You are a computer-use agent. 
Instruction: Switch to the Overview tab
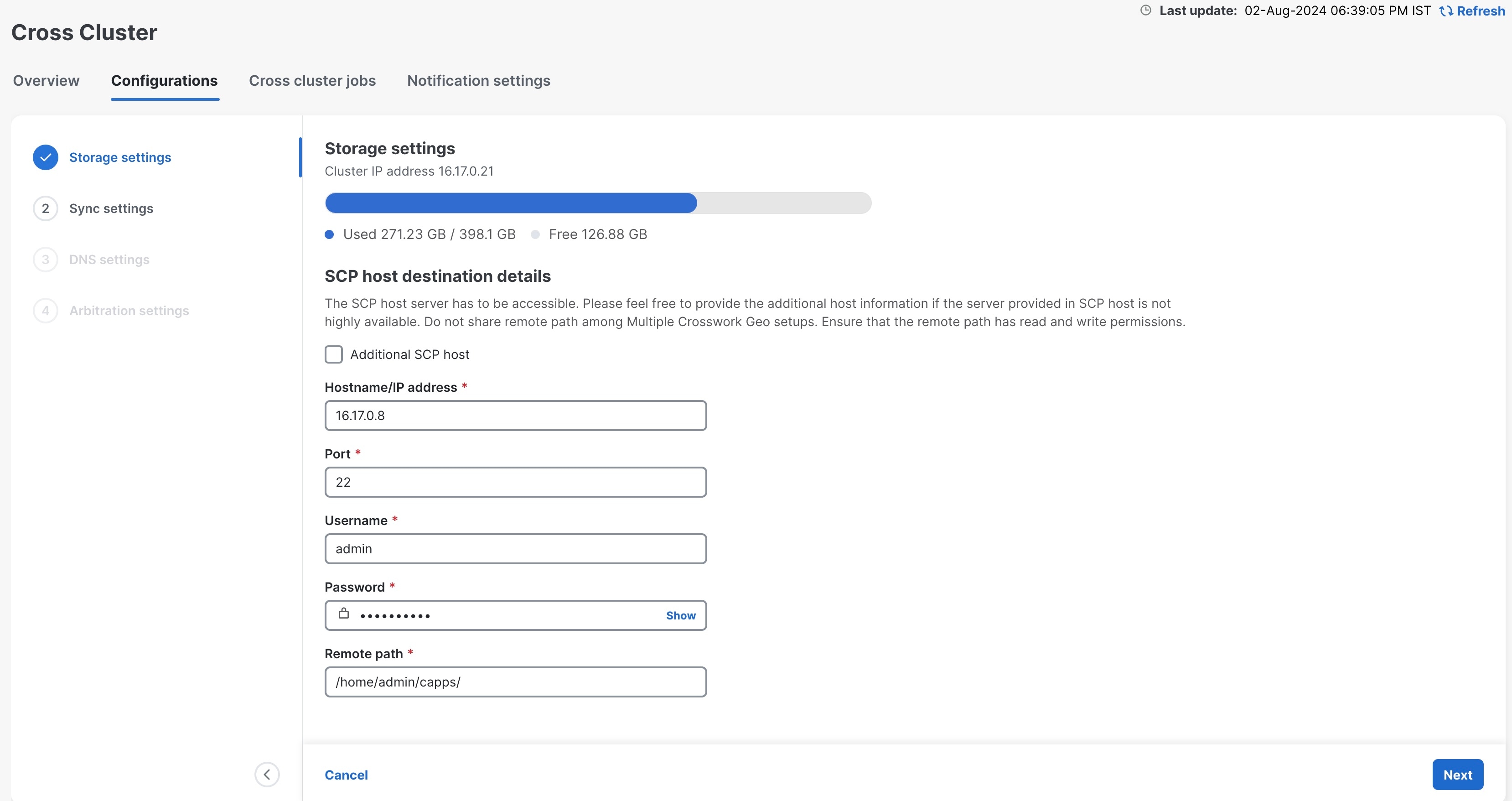point(47,80)
